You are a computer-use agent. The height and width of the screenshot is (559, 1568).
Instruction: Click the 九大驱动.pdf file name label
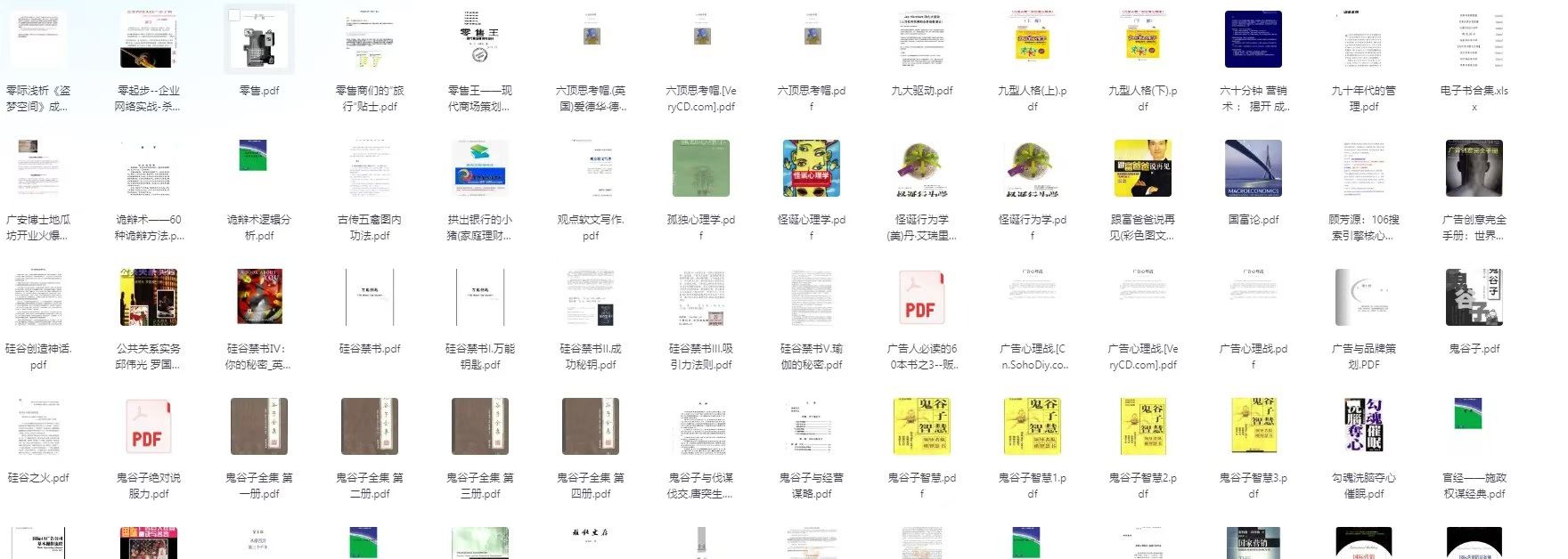click(921, 91)
